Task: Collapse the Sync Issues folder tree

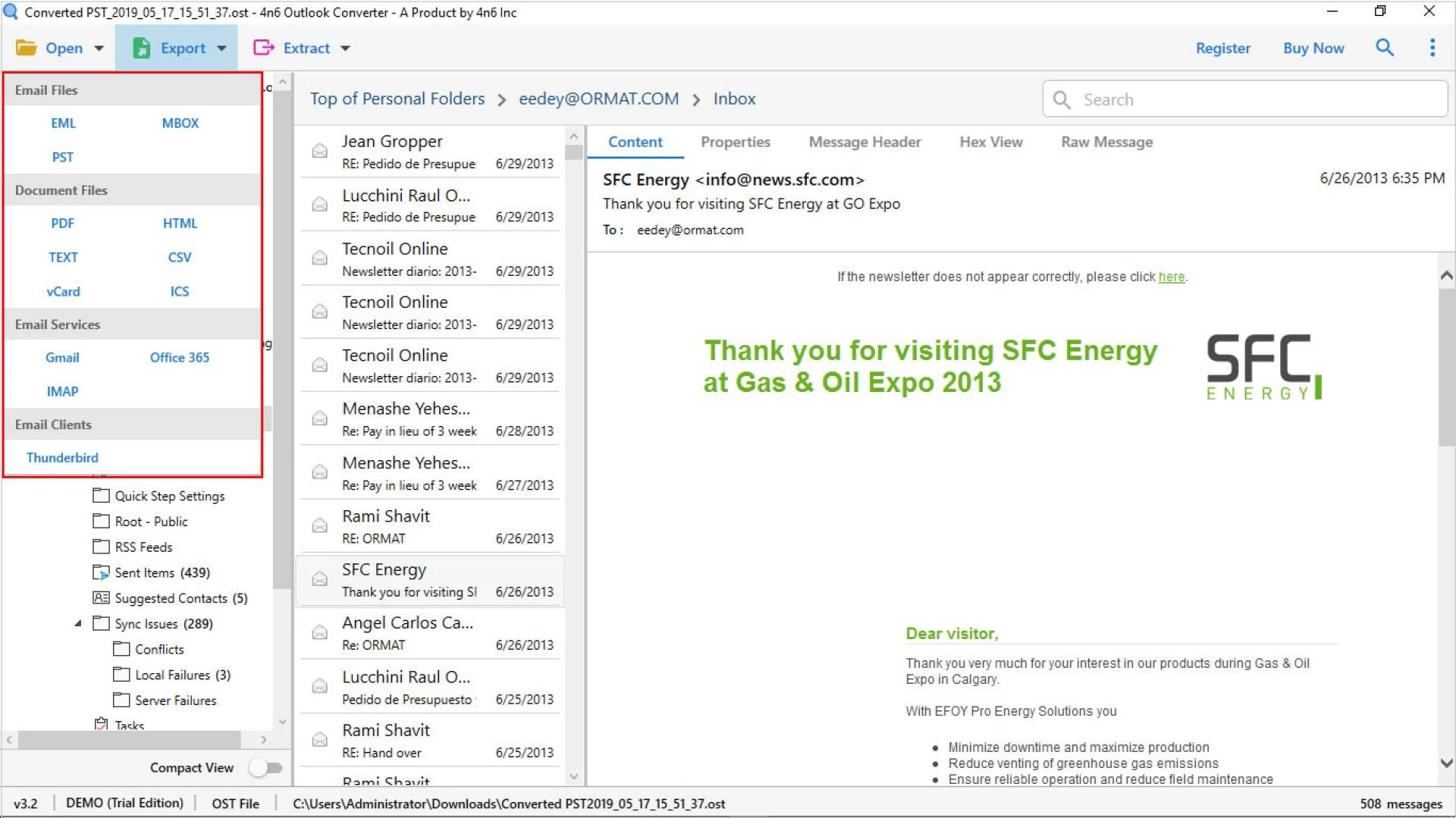Action: point(78,624)
